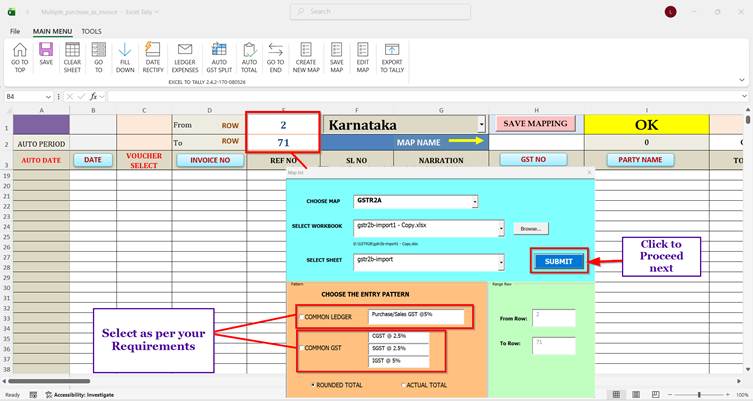Screen dimensions: 753x401
Task: Switch to Page Layout view icon
Action: [635, 395]
